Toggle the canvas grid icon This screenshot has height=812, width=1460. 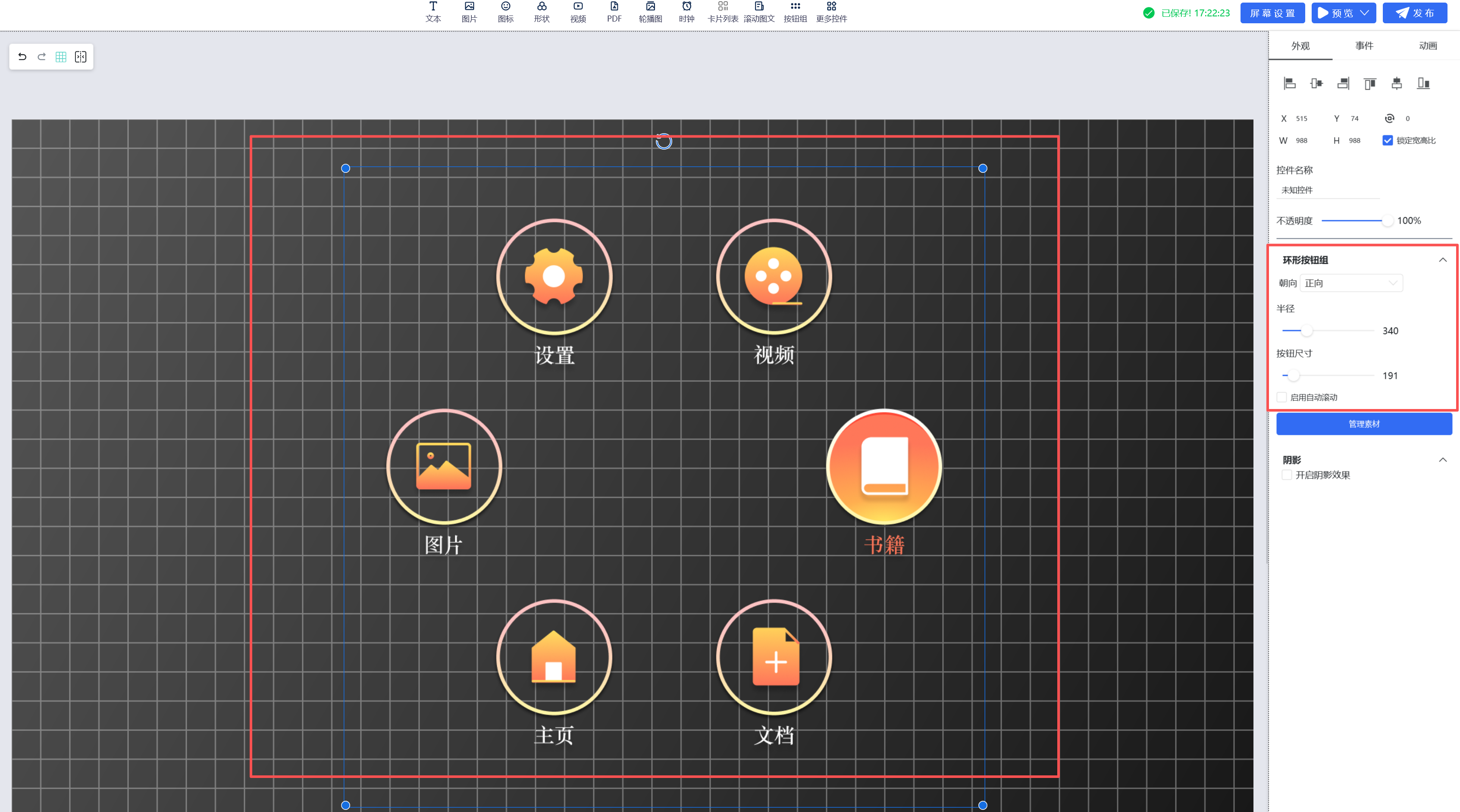(x=61, y=56)
